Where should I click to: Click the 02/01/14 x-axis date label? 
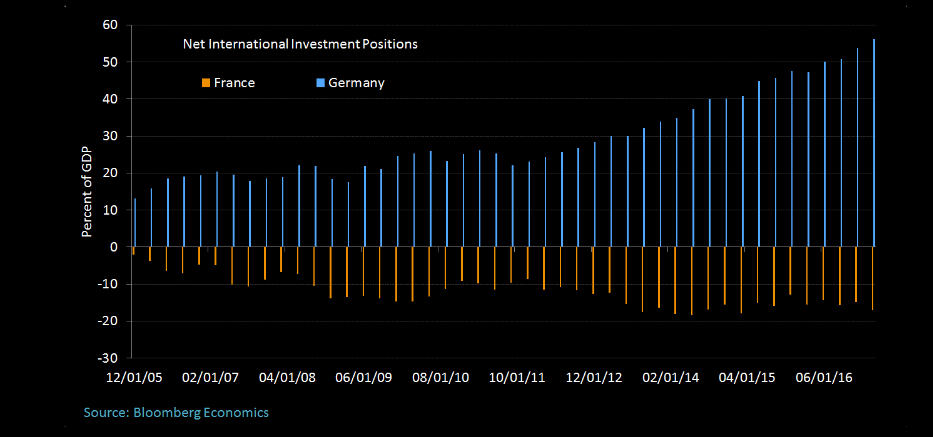pos(672,378)
